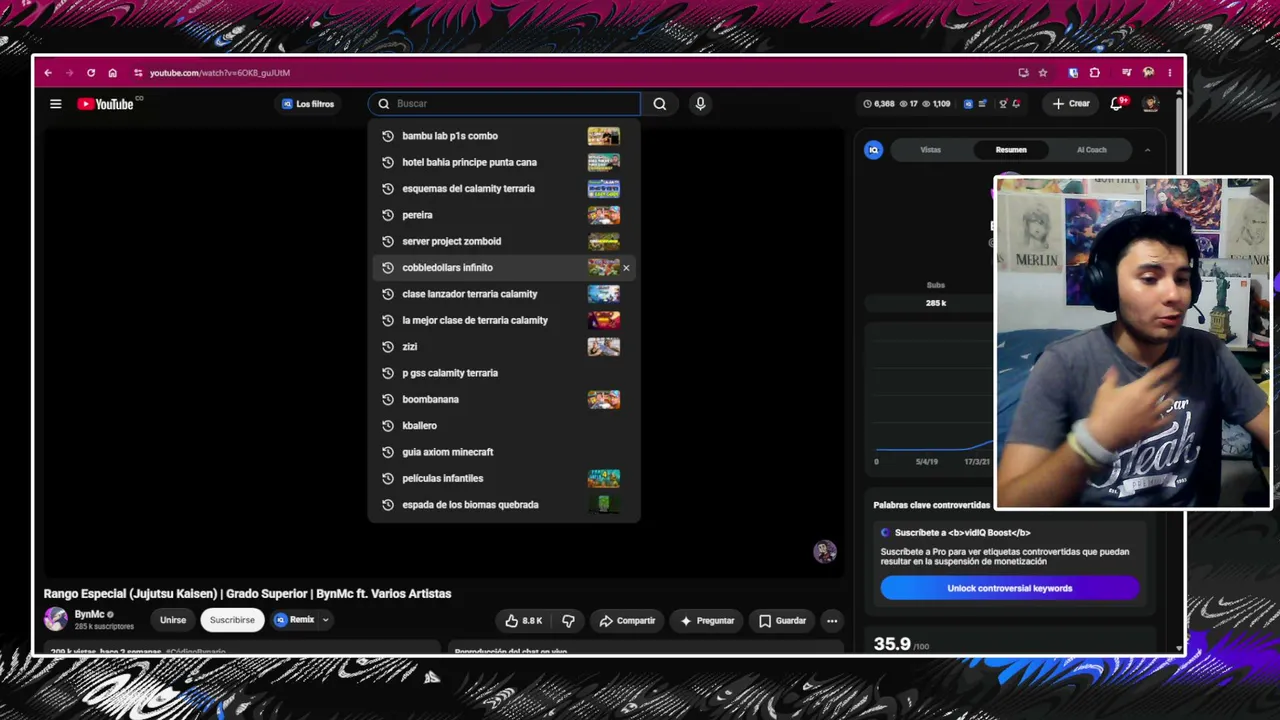Viewport: 1280px width, 720px height.
Task: Open YouTube notifications bell
Action: tap(1117, 104)
